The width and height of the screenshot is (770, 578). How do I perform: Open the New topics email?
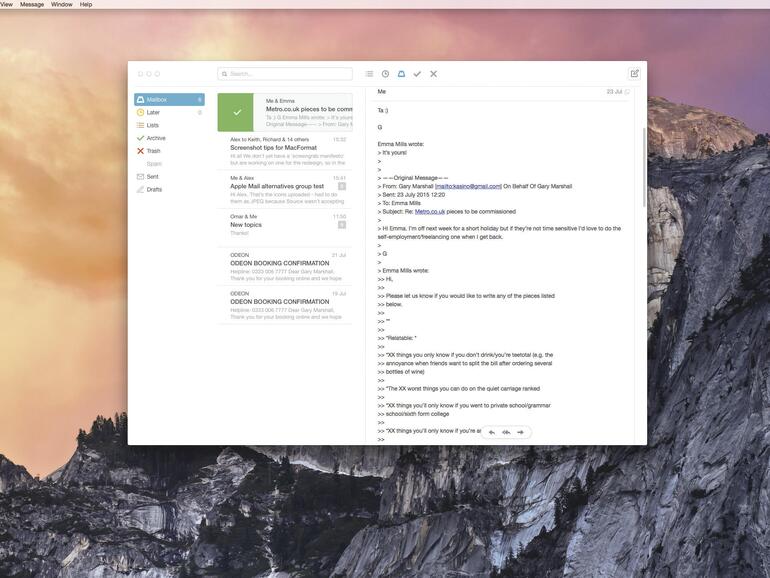click(x=285, y=228)
